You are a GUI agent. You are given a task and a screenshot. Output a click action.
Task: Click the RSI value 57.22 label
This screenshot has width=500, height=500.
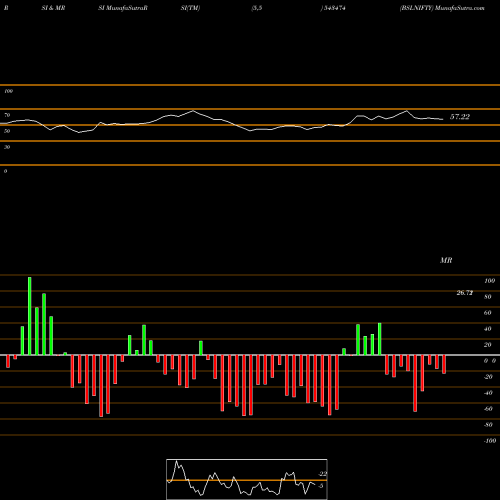[460, 117]
